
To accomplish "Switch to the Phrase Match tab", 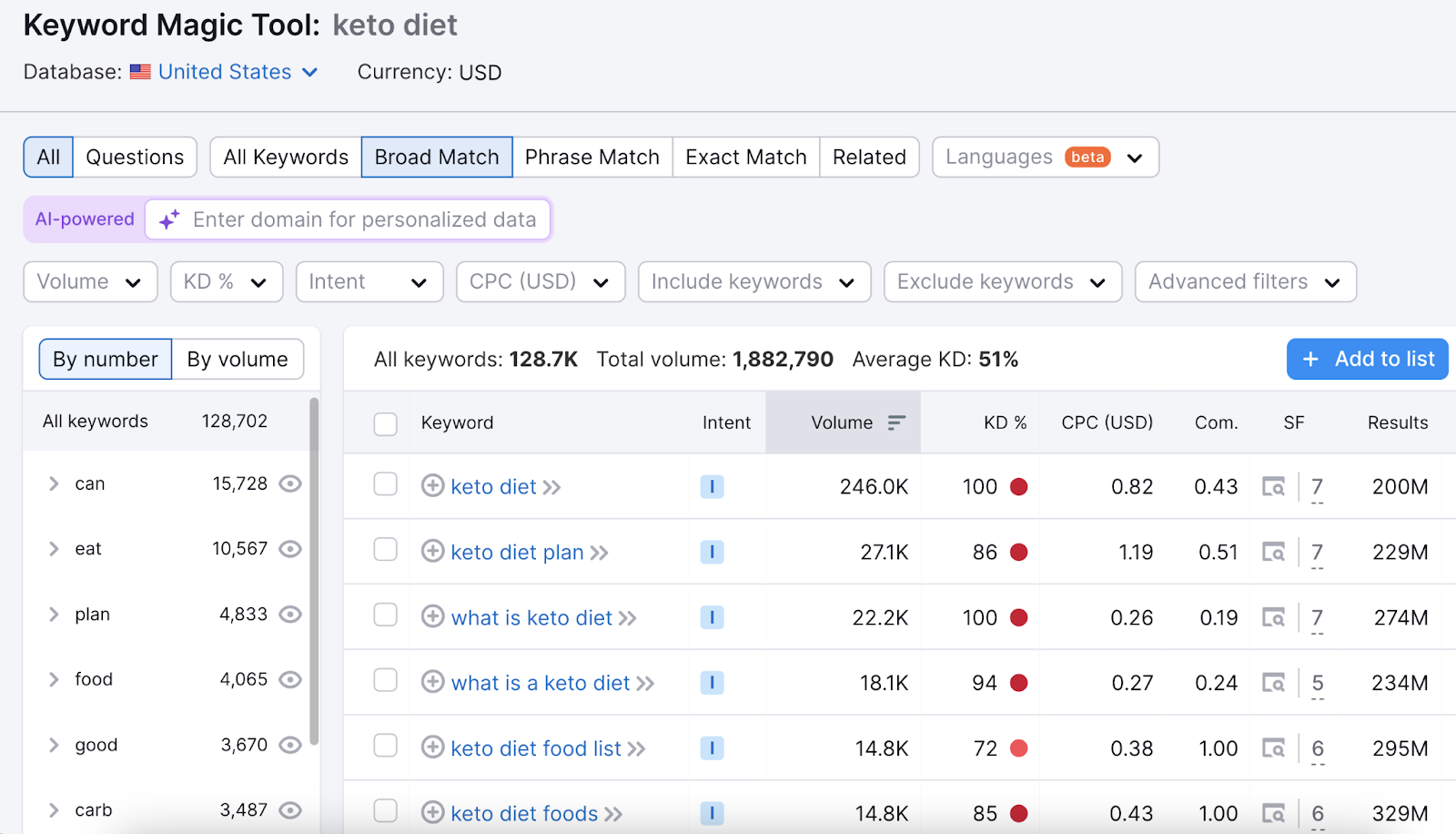I will click(592, 157).
